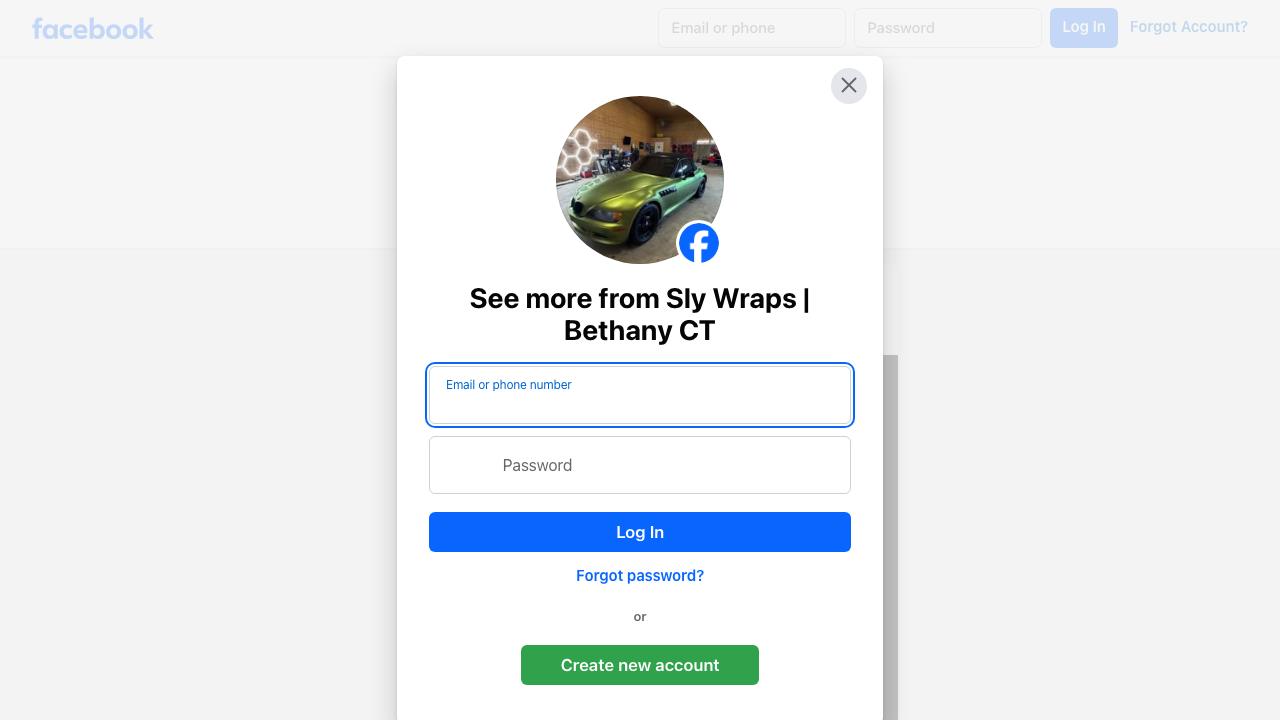The width and height of the screenshot is (1280, 720).
Task: Click the 'Password' placeholder text in the dialog
Action: (537, 465)
